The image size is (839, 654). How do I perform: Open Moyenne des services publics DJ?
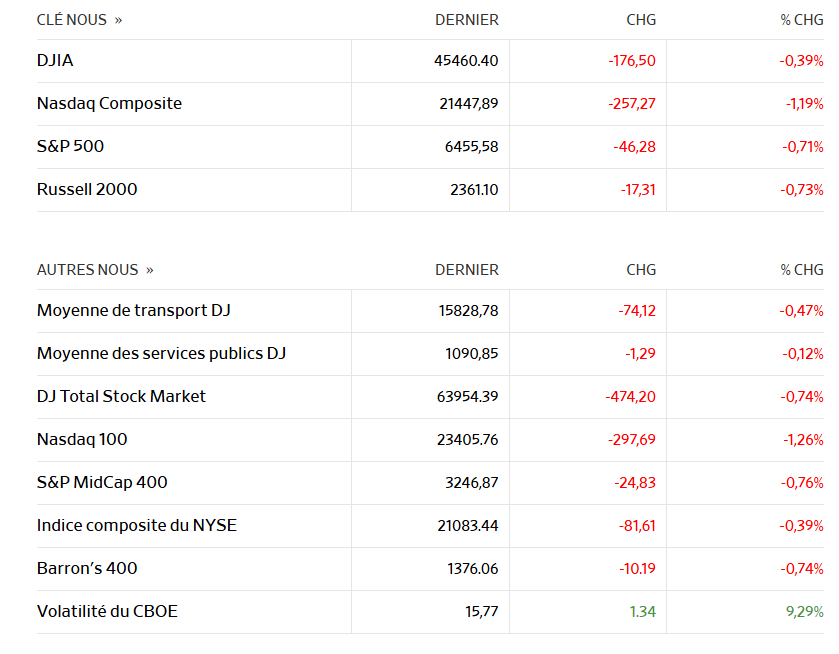click(161, 354)
